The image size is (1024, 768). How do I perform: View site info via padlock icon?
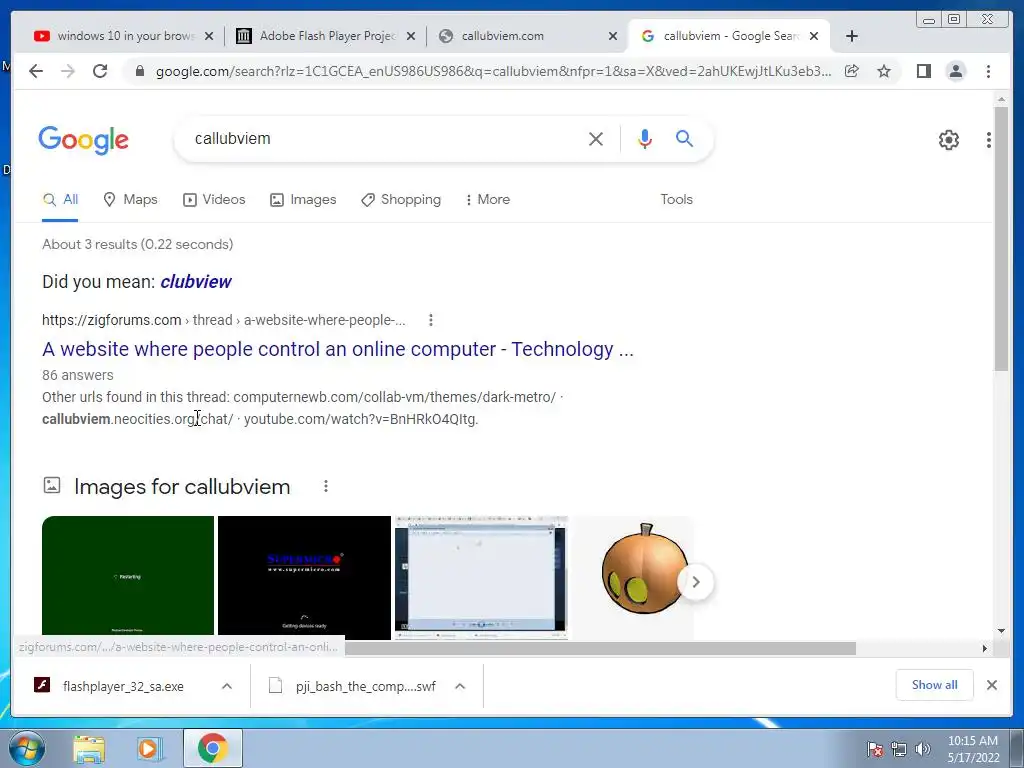139,71
